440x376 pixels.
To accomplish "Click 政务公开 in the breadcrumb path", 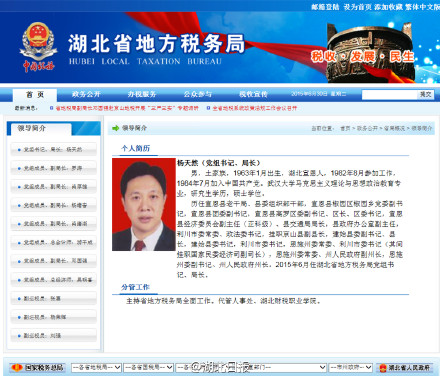I will 367,128.
